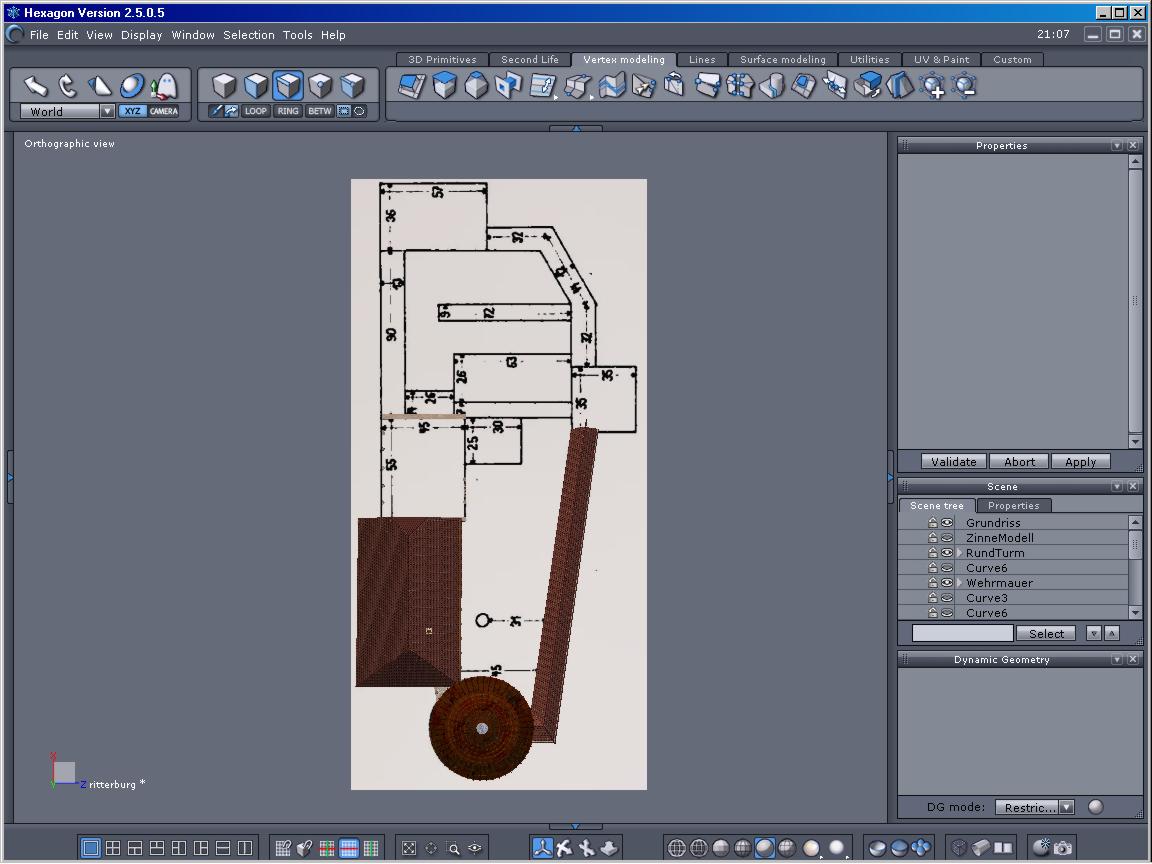The image size is (1152, 864).
Task: Switch to the Surface modeling tab
Action: pyautogui.click(x=782, y=60)
